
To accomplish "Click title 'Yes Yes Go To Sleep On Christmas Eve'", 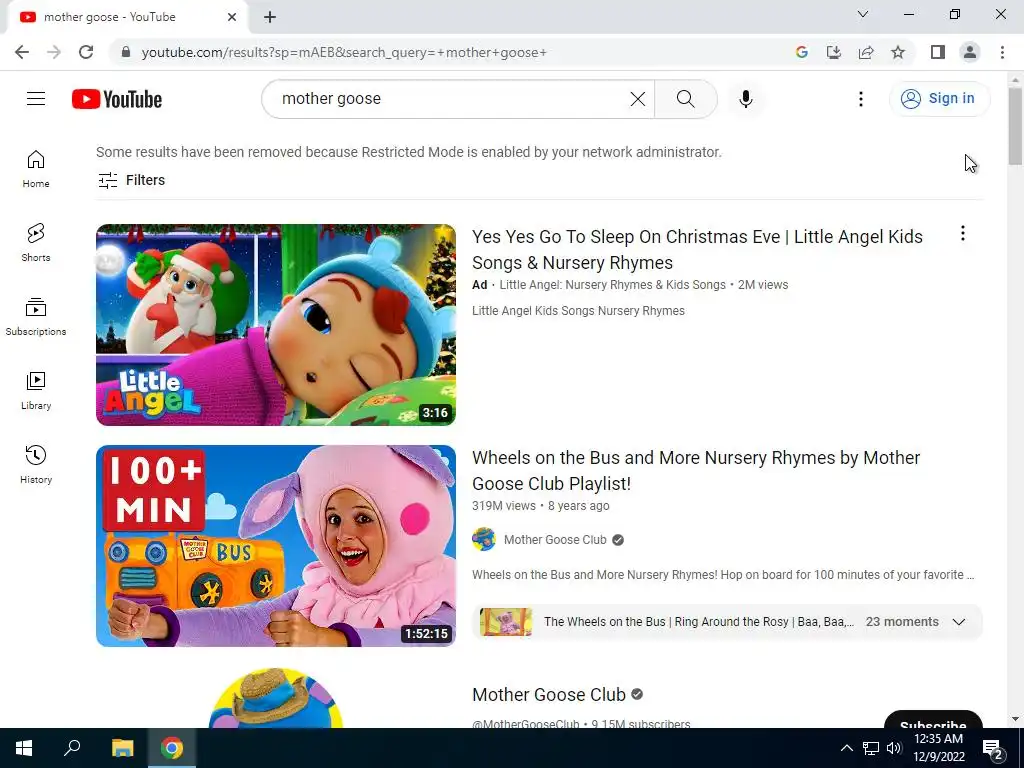I will (x=697, y=249).
